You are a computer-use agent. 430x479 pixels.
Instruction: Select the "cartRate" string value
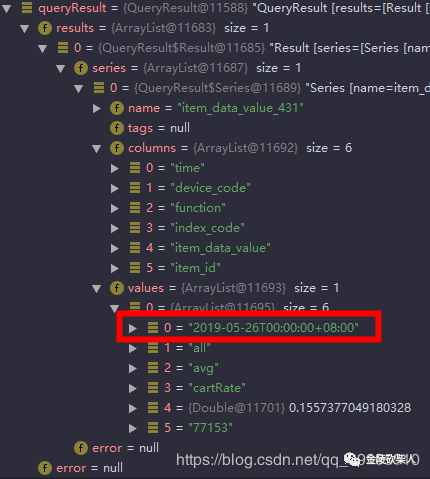[217, 388]
